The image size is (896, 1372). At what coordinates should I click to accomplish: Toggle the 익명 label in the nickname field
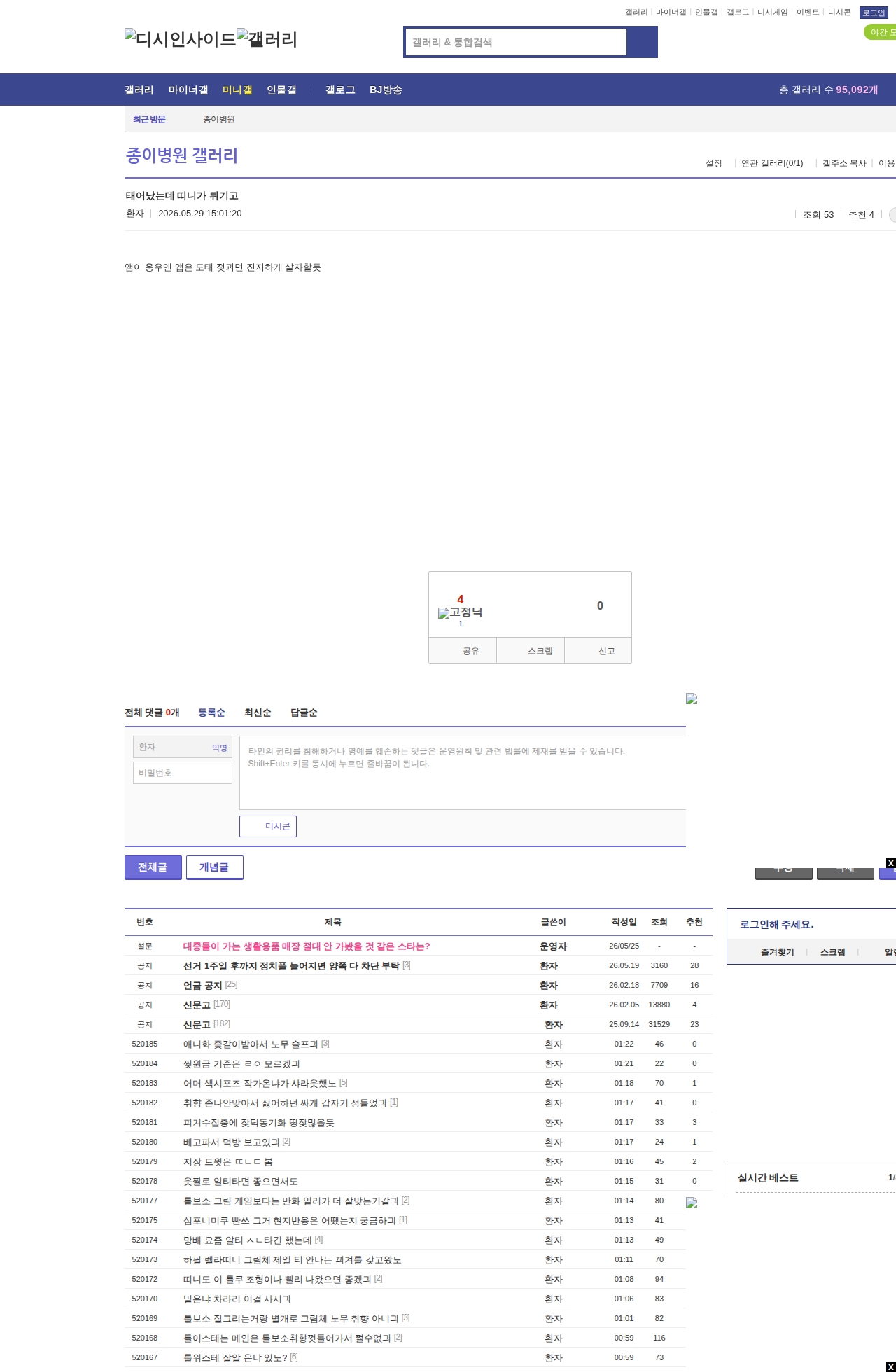tap(220, 748)
